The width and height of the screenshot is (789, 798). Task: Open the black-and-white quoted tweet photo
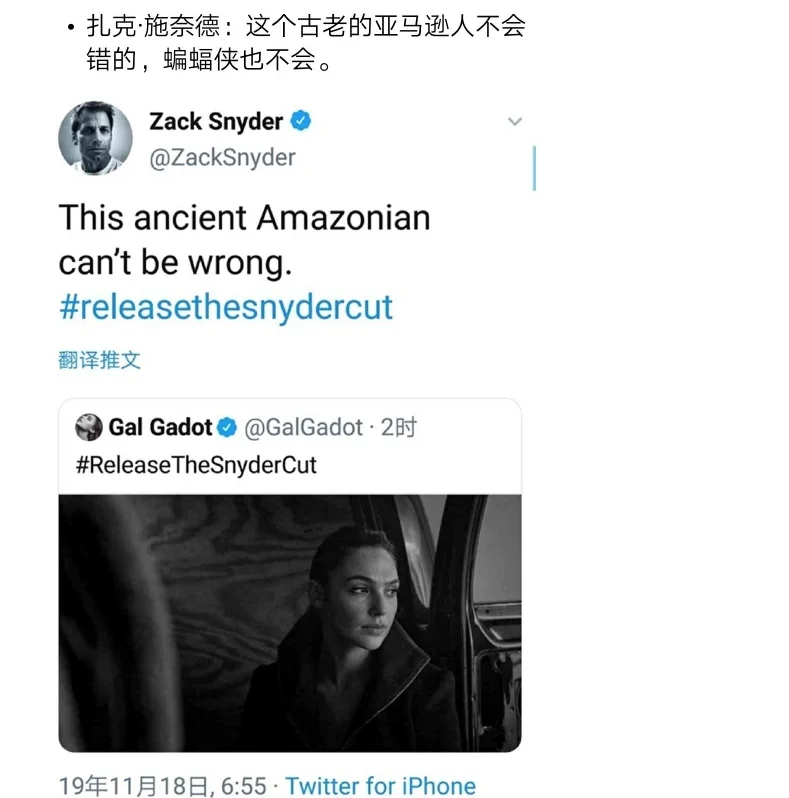click(290, 623)
